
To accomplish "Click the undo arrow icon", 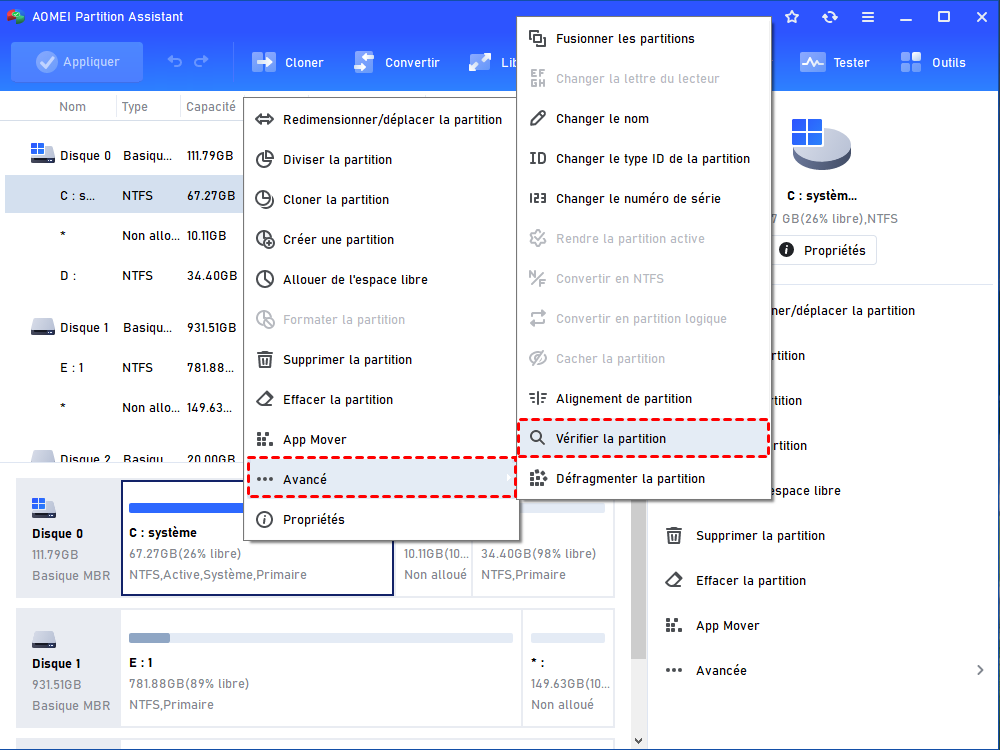I will tap(175, 62).
